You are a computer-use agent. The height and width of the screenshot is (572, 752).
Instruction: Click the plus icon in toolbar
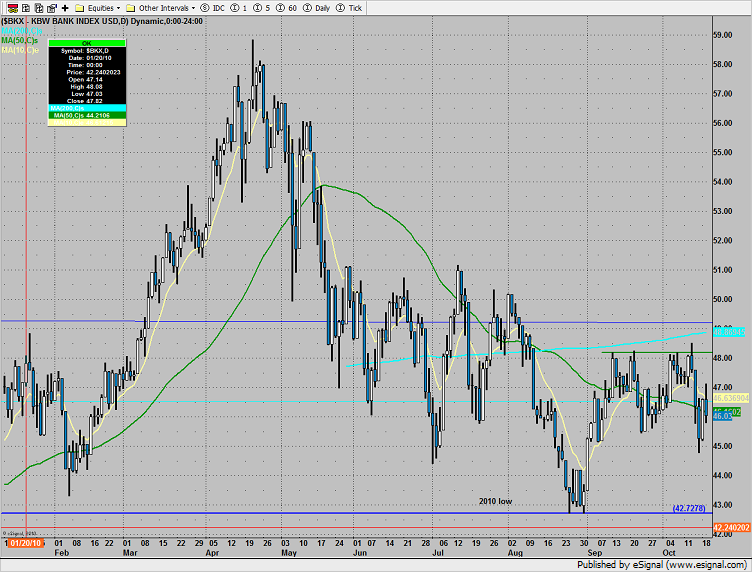point(64,6)
